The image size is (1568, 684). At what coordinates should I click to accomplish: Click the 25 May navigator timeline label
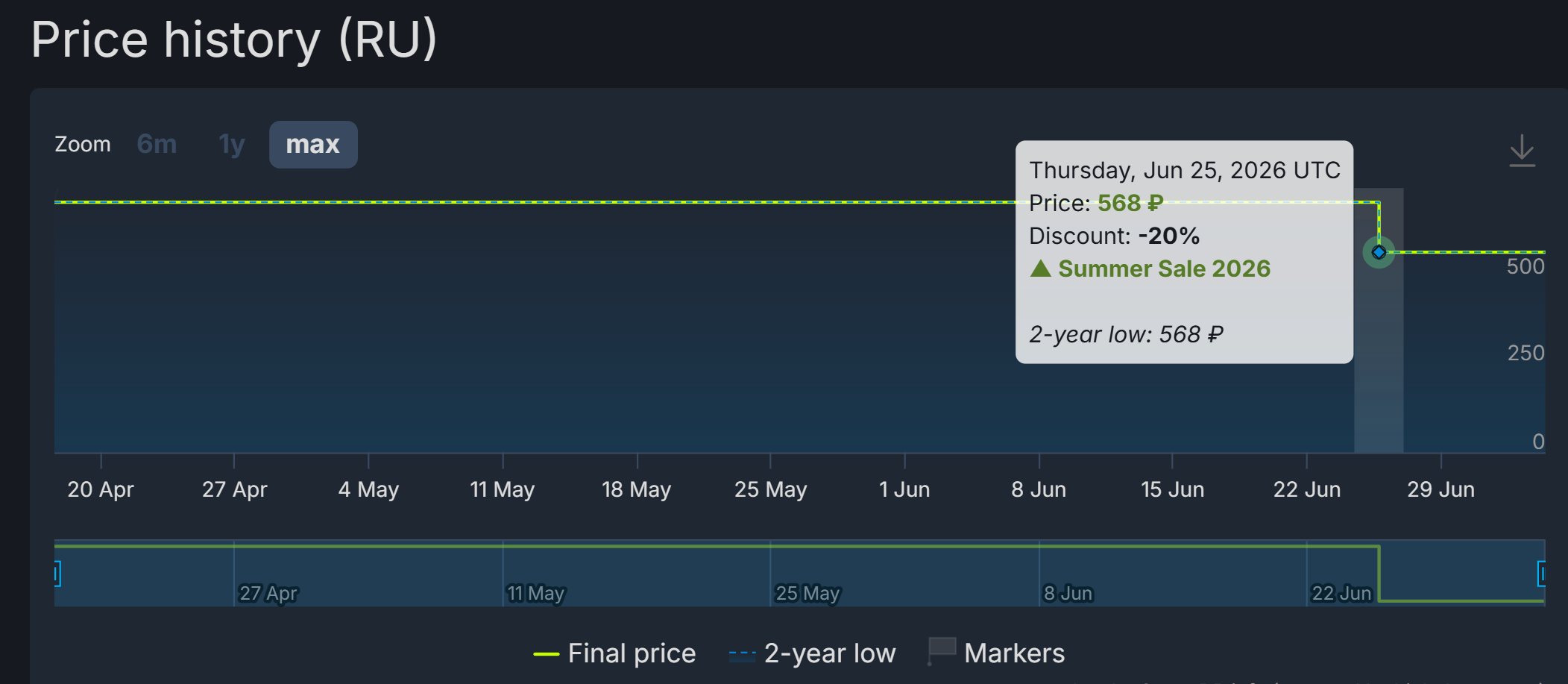tap(807, 593)
